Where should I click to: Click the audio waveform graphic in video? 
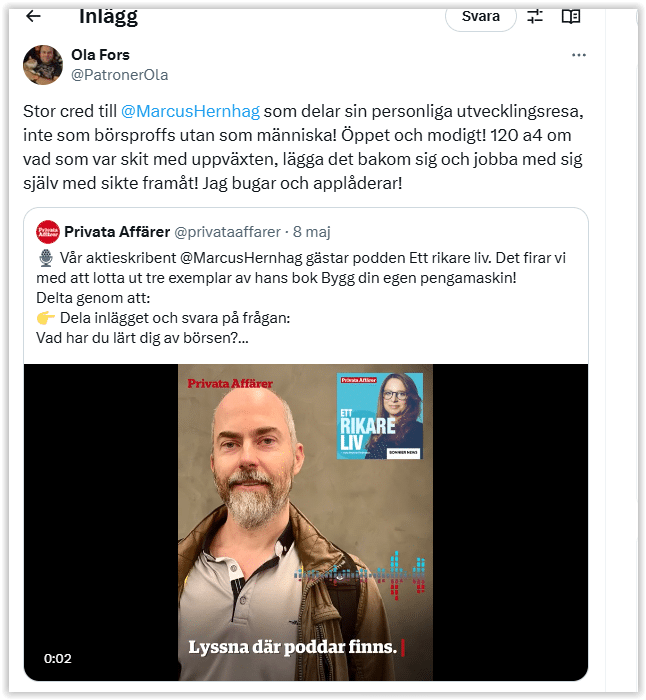[359, 573]
